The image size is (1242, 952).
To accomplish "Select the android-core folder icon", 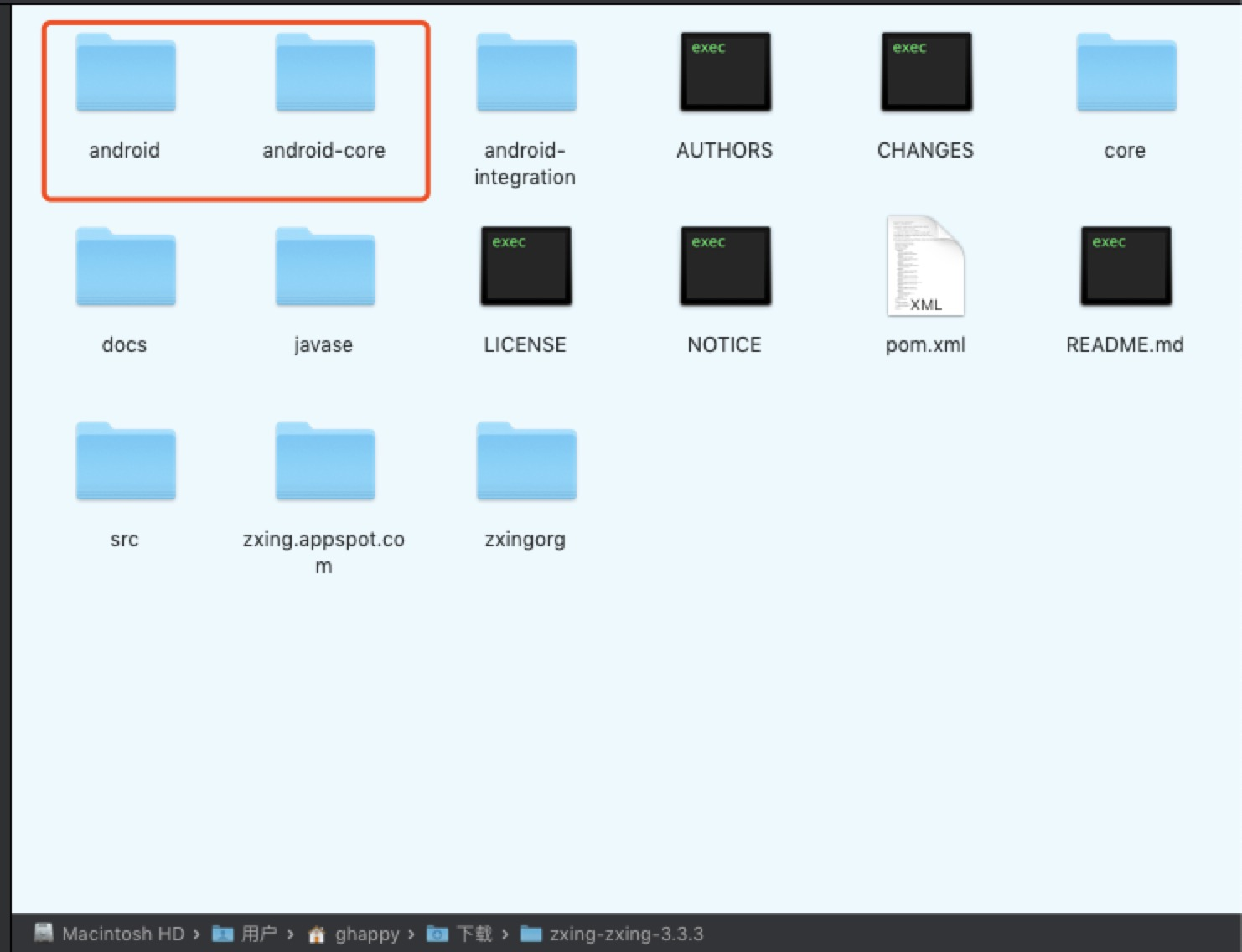I will (x=324, y=74).
